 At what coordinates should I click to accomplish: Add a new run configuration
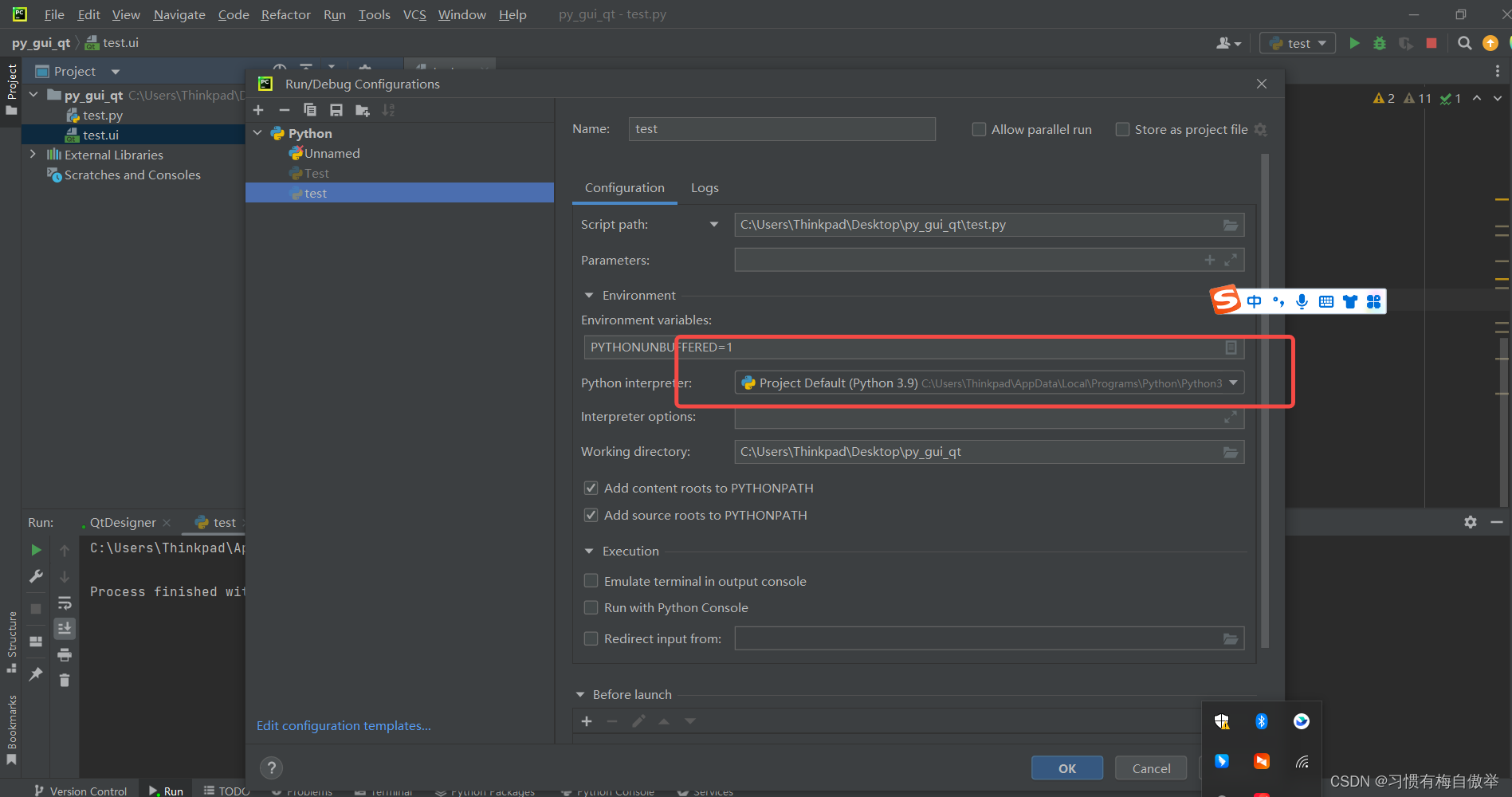258,109
